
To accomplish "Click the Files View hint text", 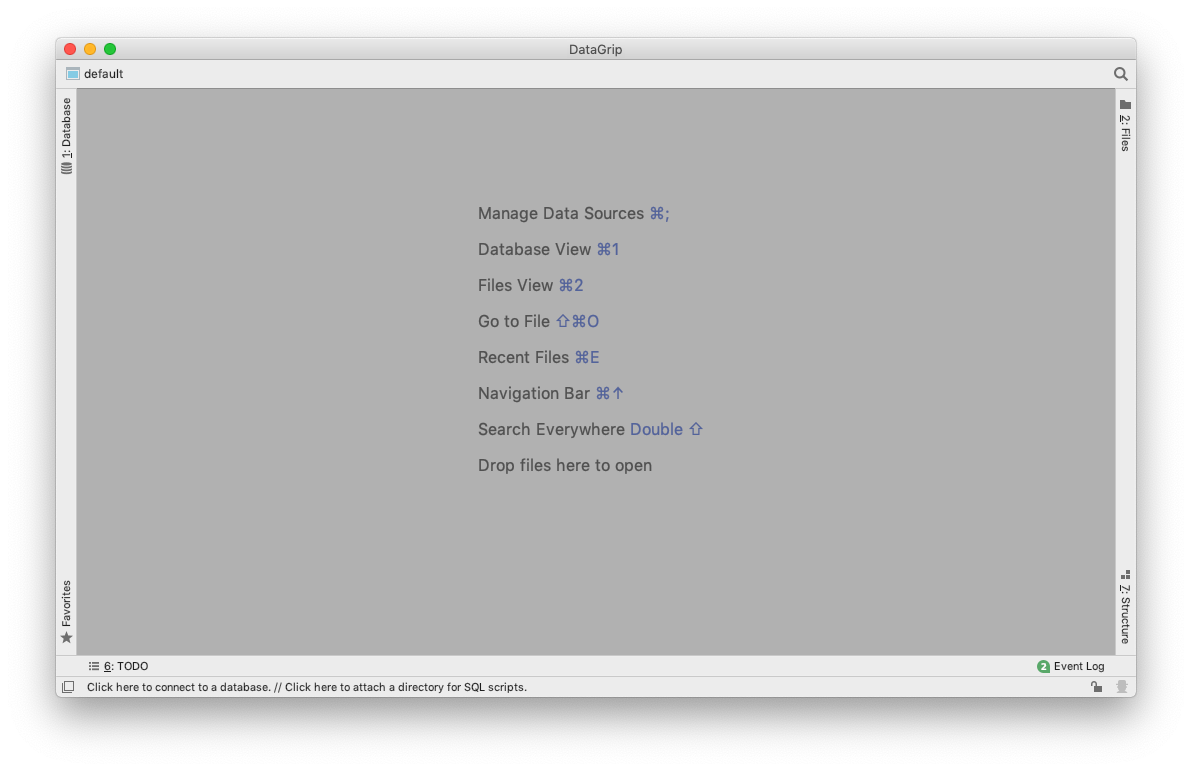I will pos(531,285).
